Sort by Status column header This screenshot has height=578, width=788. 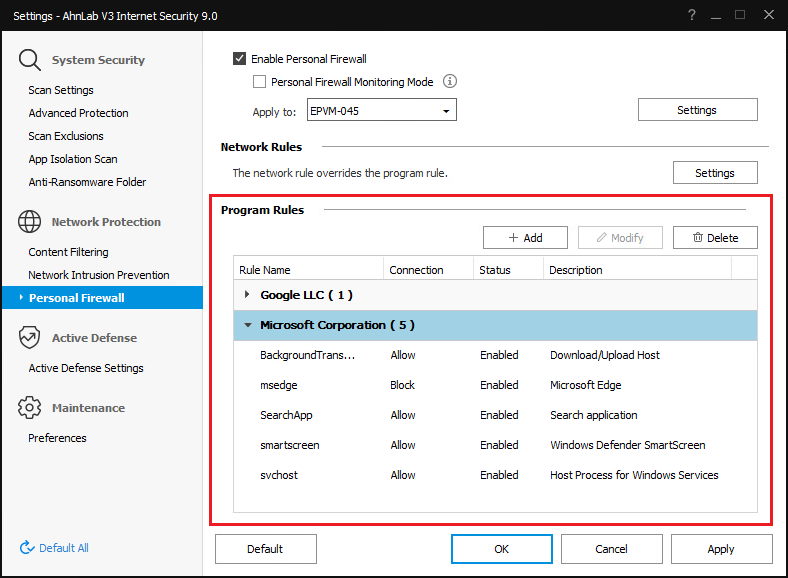(x=508, y=270)
